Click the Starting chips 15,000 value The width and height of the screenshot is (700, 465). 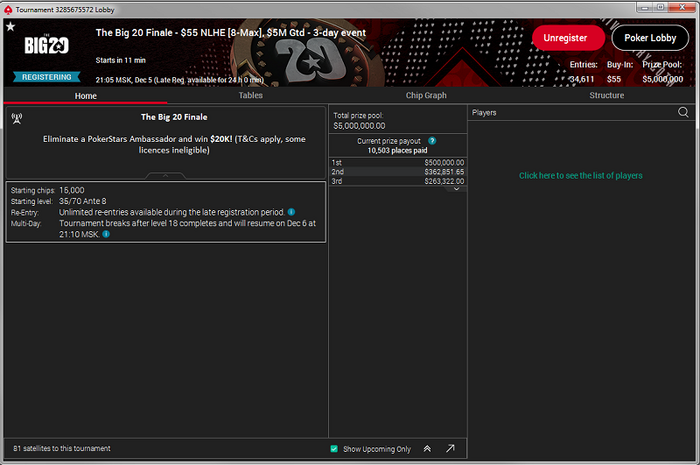click(x=71, y=190)
